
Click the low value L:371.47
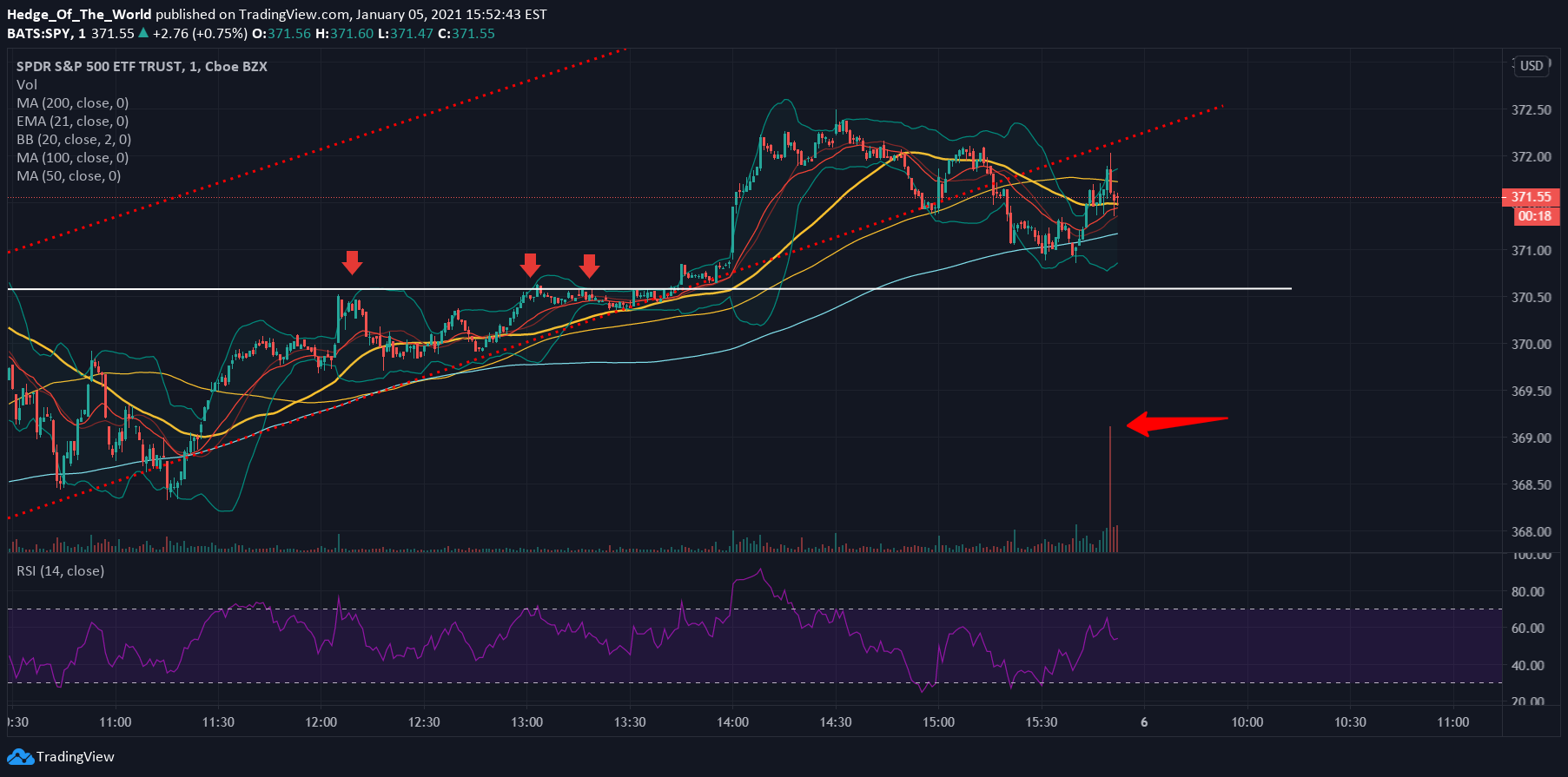coord(406,34)
